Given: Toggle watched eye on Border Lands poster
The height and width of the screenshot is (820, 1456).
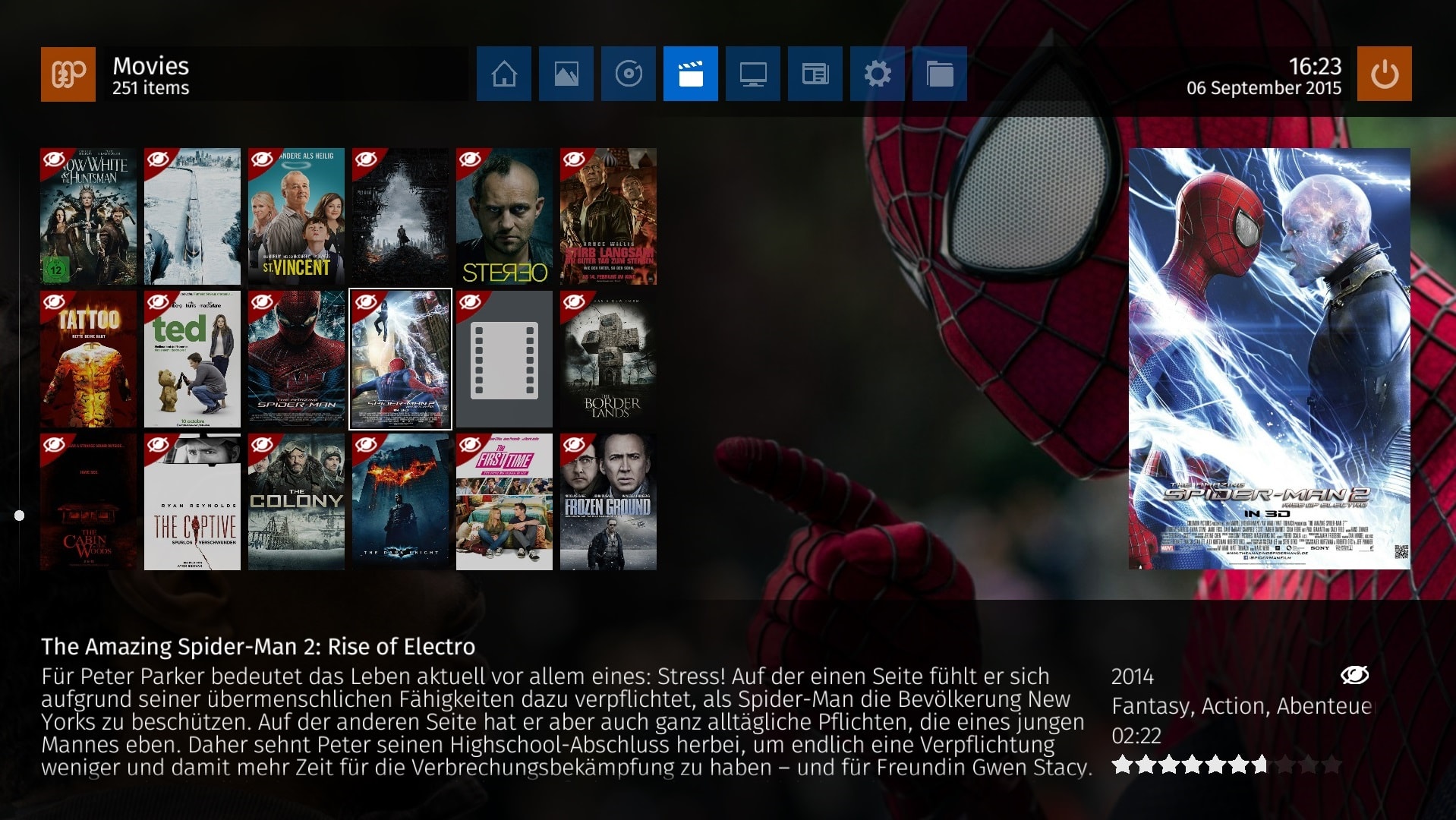Looking at the screenshot, I should pos(574,302).
